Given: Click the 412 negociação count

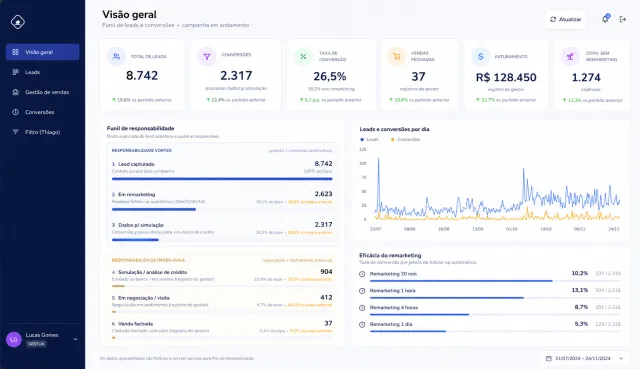Looking at the screenshot, I should click(x=326, y=298).
